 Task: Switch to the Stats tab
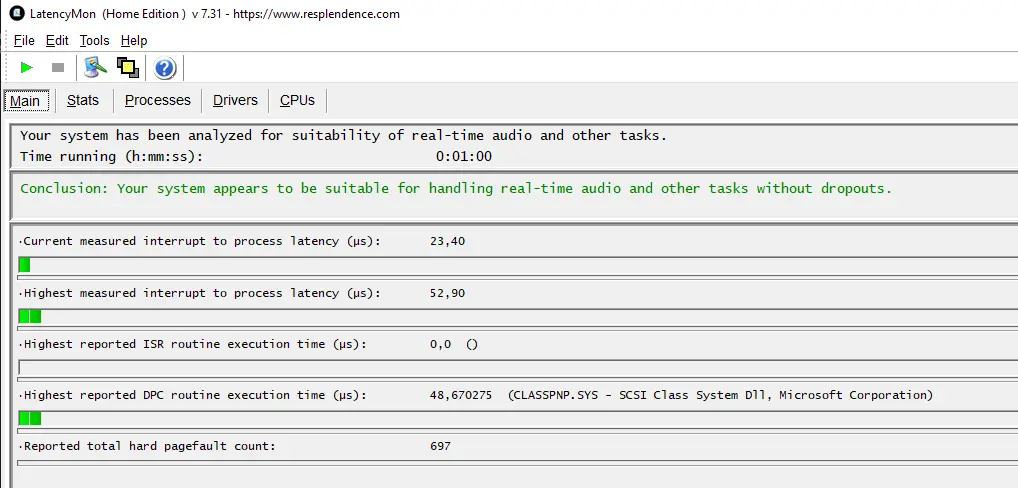click(x=83, y=101)
